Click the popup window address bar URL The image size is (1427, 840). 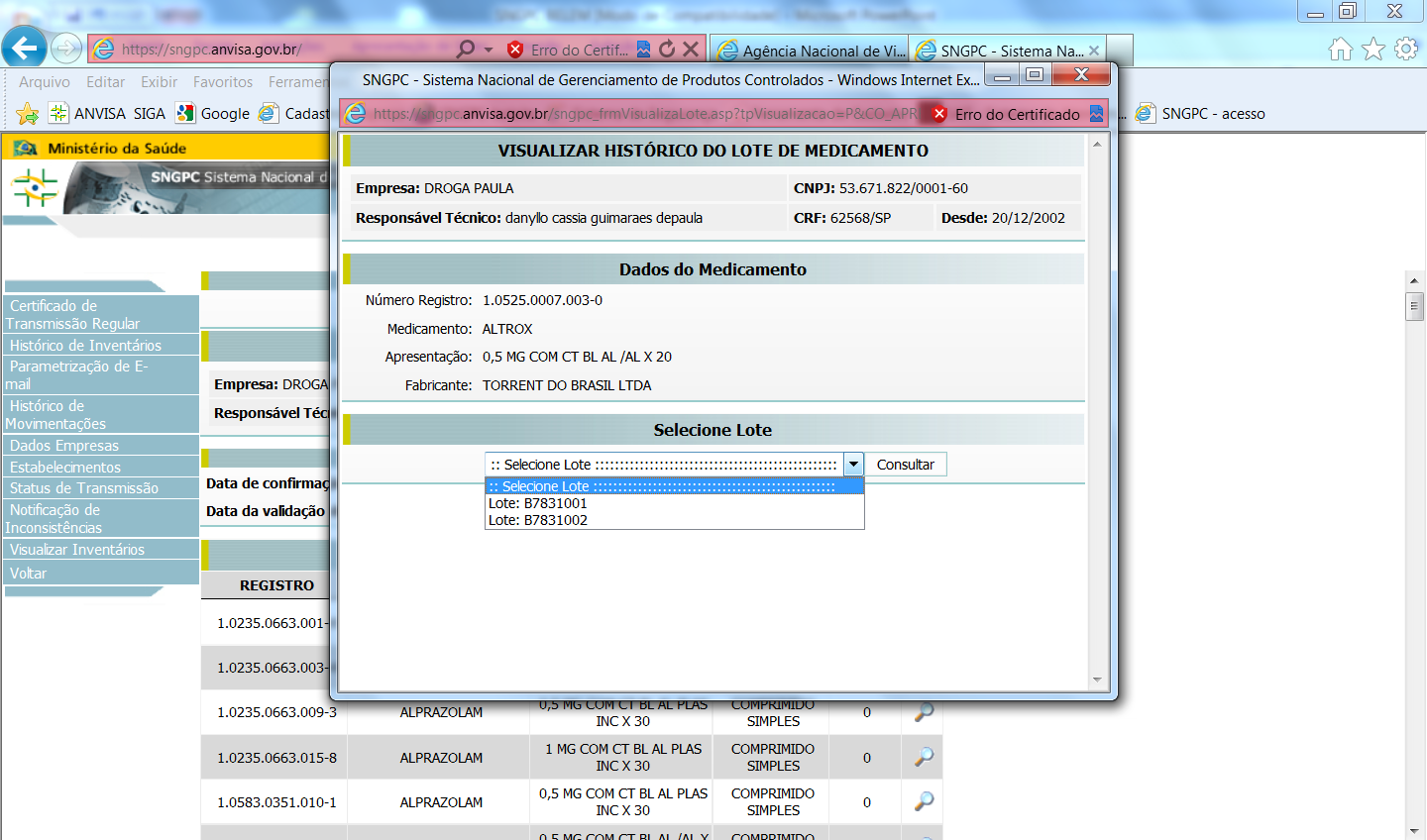pyautogui.click(x=644, y=114)
